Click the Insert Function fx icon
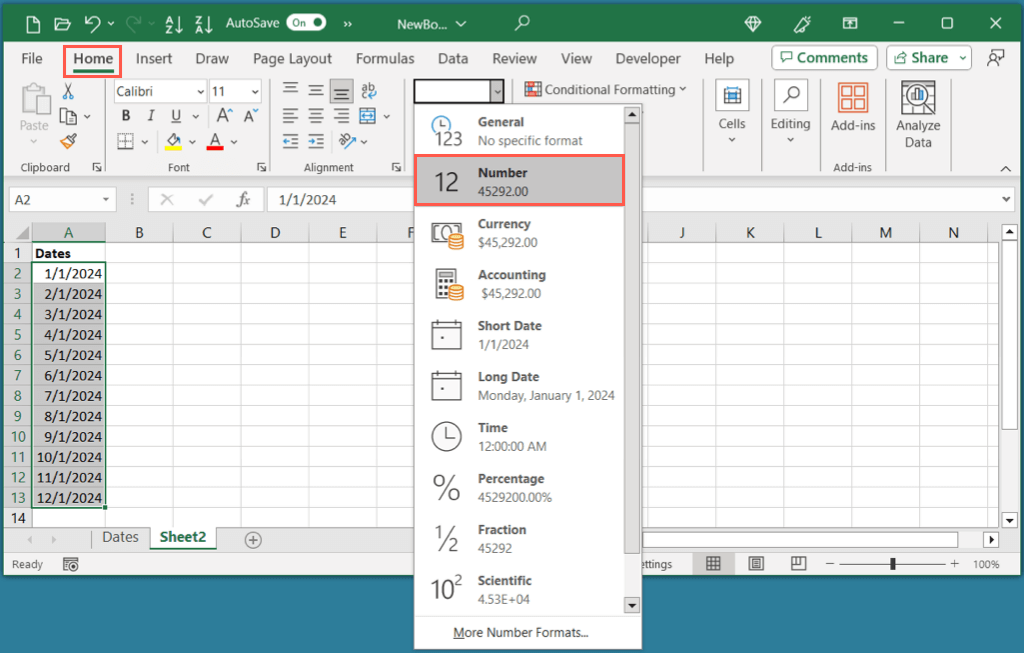Viewport: 1024px width, 653px height. coord(243,200)
